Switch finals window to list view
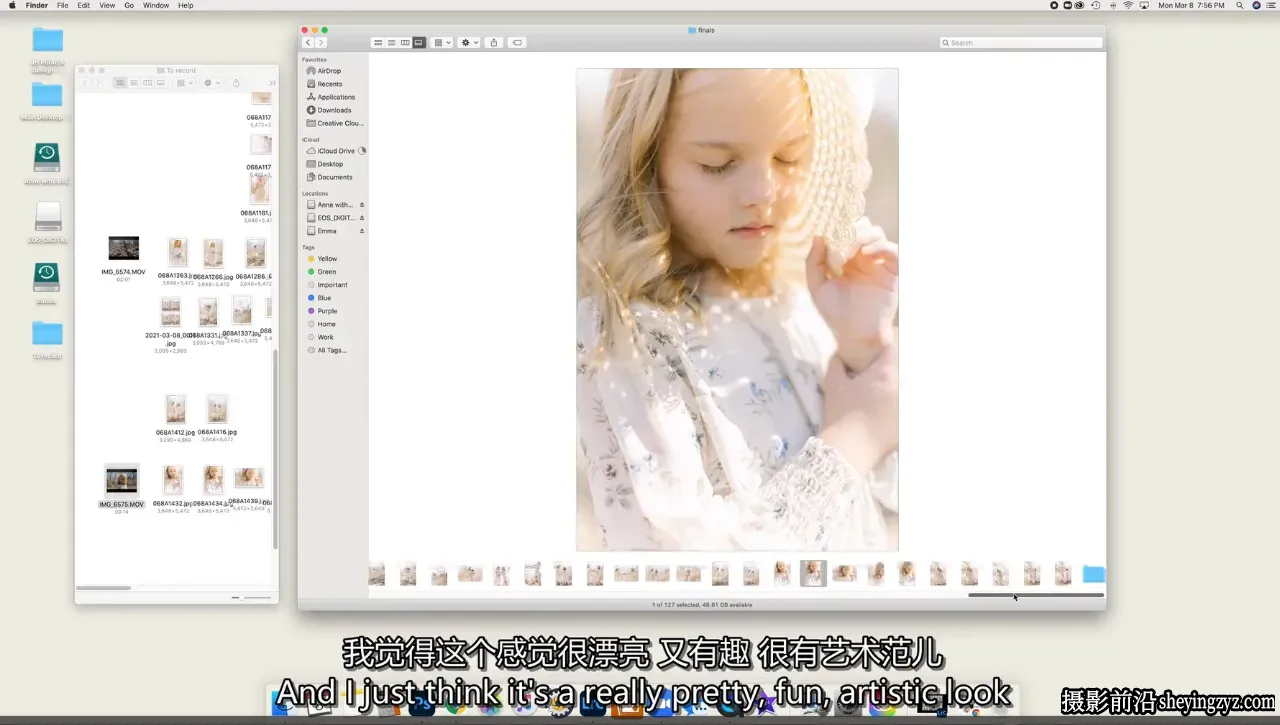Image resolution: width=1280 pixels, height=725 pixels. click(x=391, y=43)
